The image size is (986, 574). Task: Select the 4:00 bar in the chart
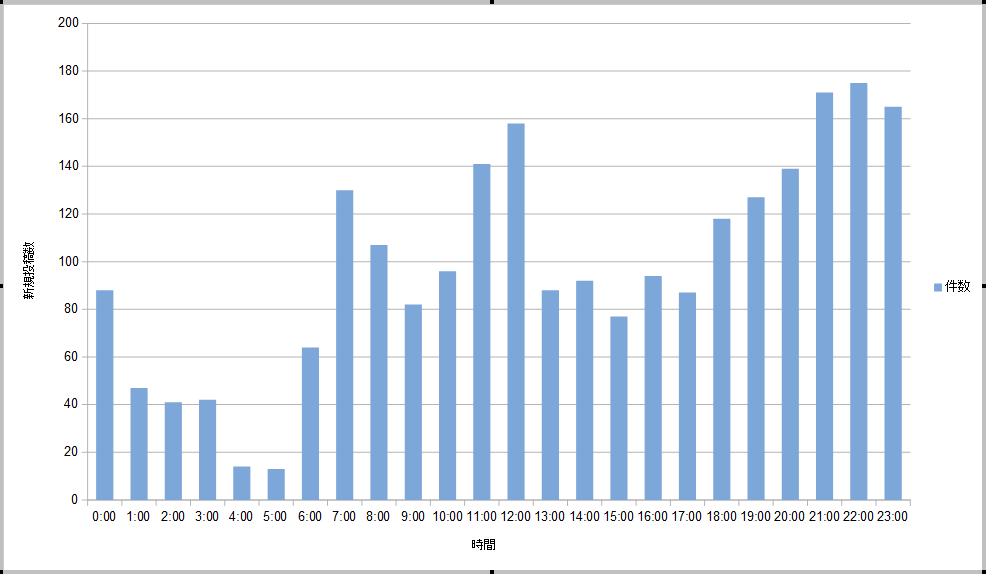coord(241,483)
